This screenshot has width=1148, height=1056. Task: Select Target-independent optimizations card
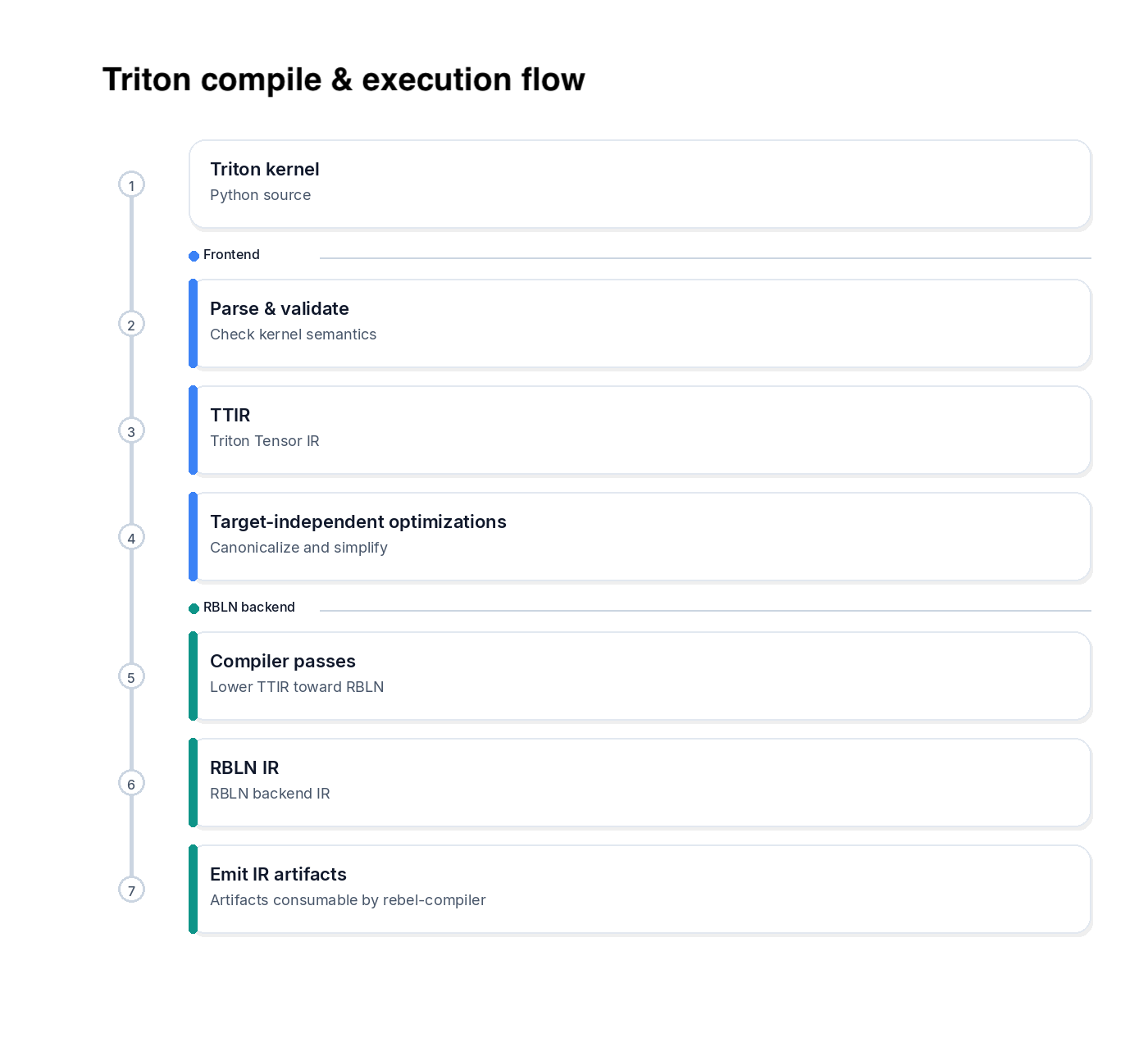640,536
